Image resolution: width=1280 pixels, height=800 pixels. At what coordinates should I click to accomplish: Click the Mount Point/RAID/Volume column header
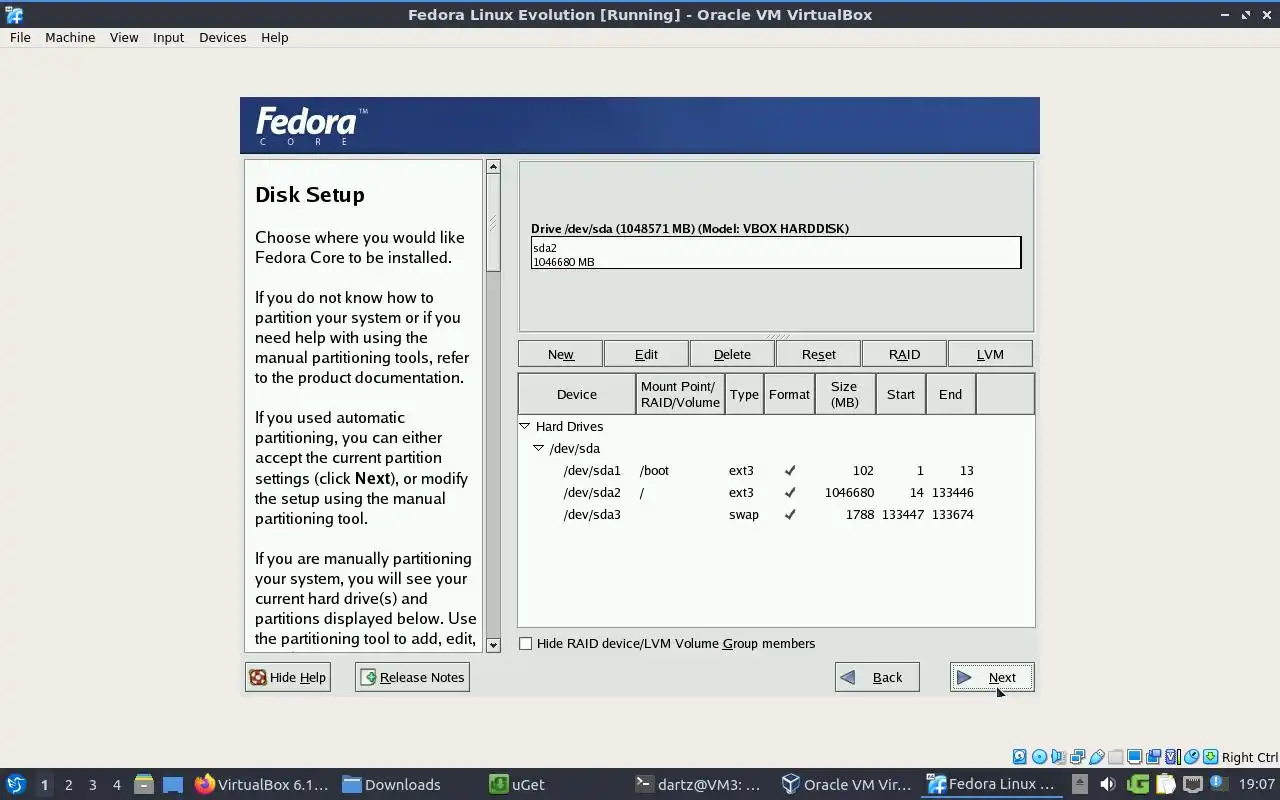coord(680,394)
